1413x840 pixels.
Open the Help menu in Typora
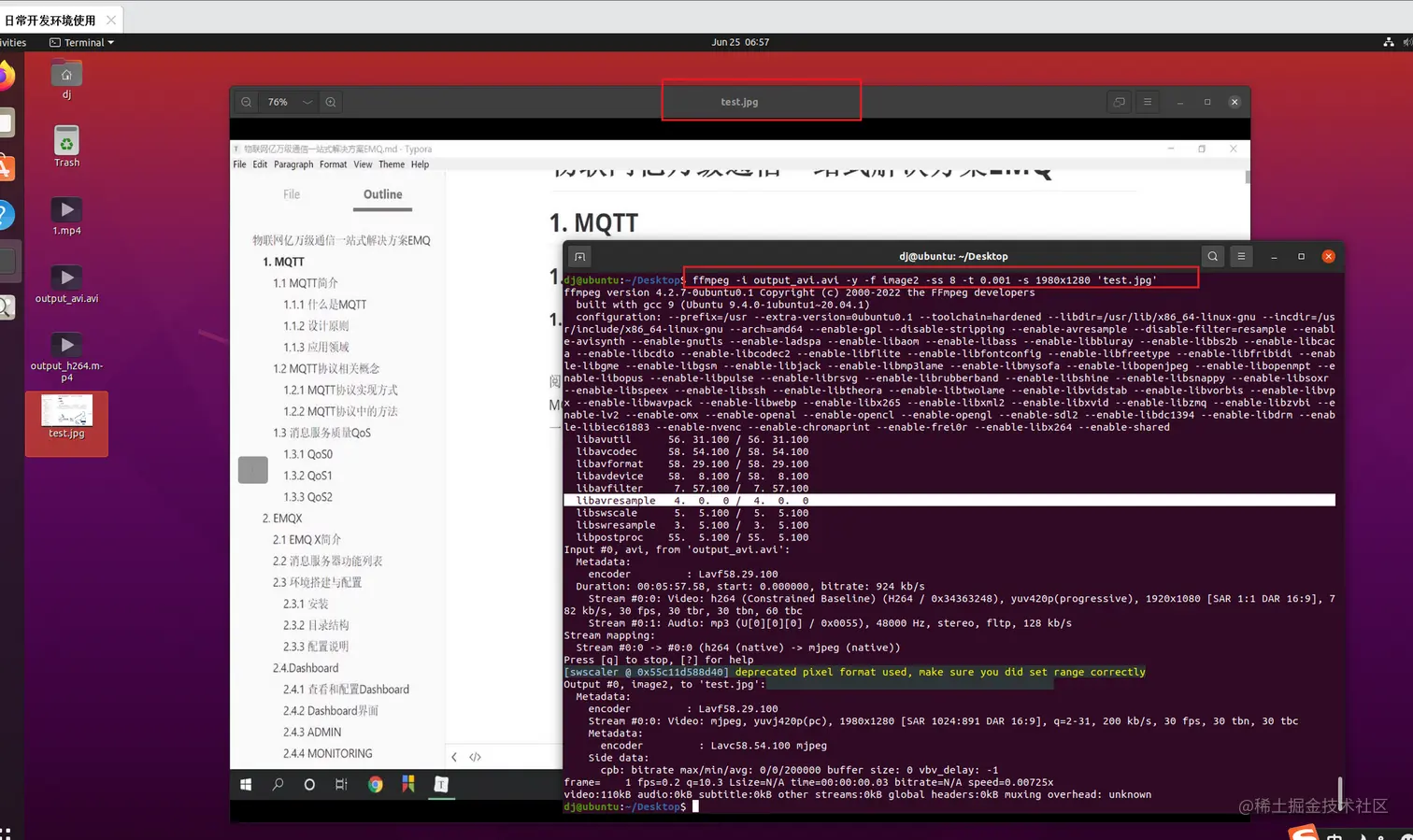click(421, 164)
